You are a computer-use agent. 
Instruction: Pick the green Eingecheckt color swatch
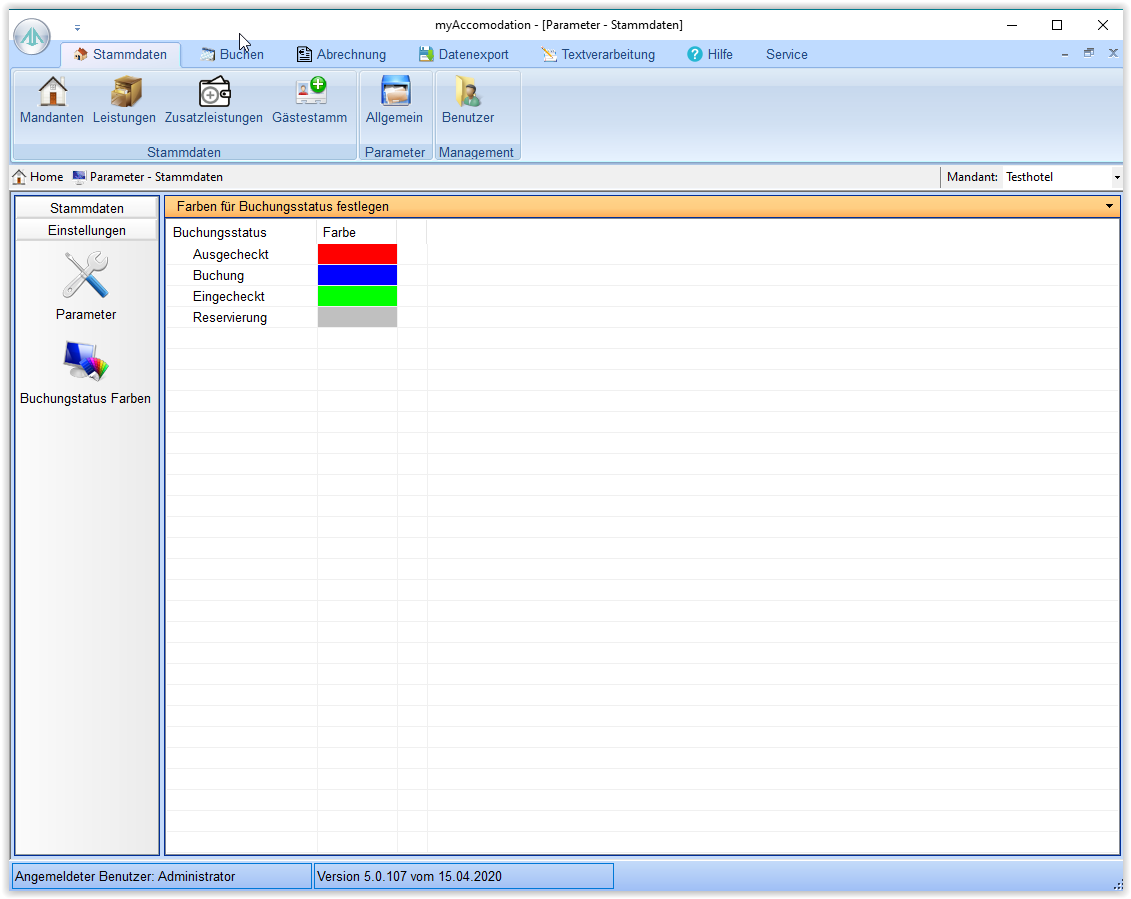(x=357, y=296)
